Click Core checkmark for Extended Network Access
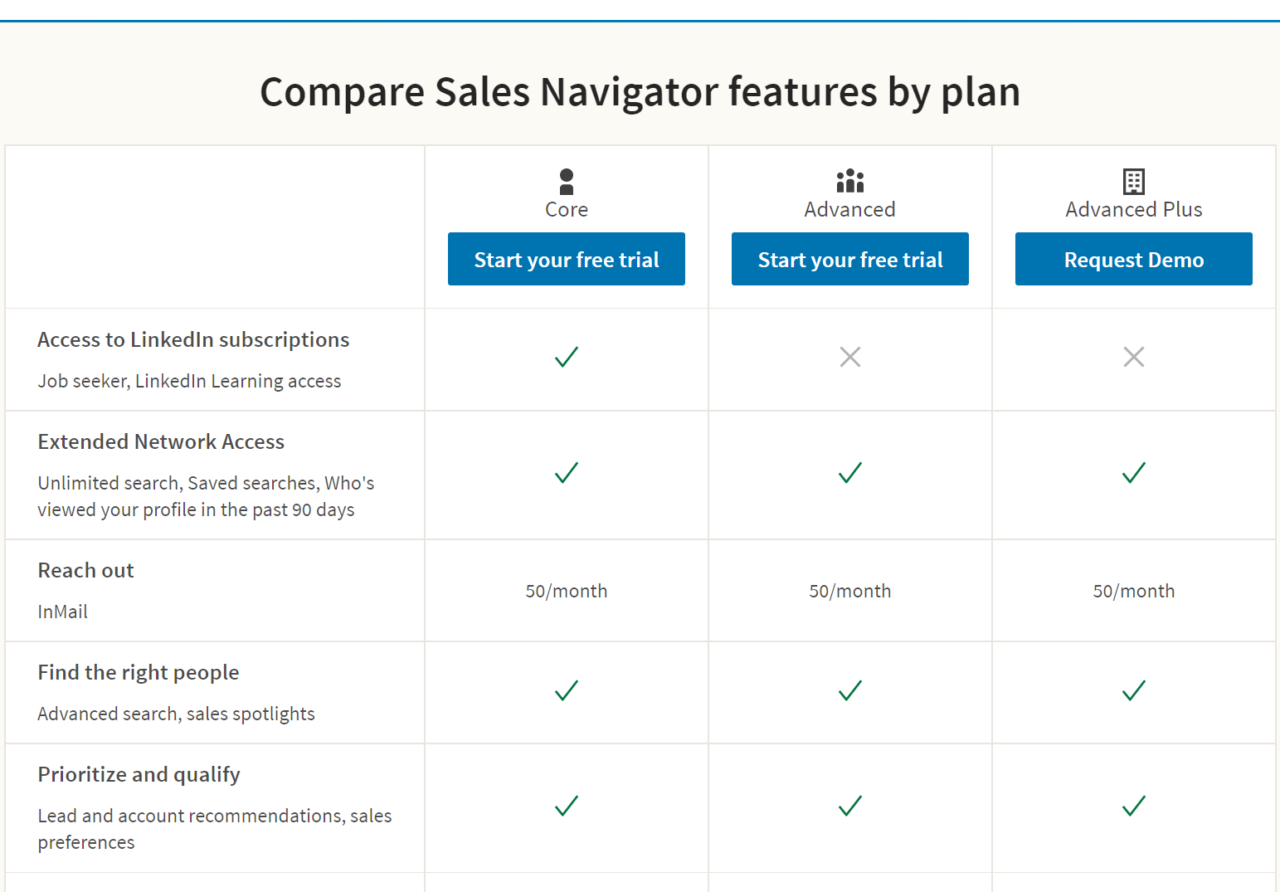This screenshot has height=892, width=1280. click(x=566, y=473)
